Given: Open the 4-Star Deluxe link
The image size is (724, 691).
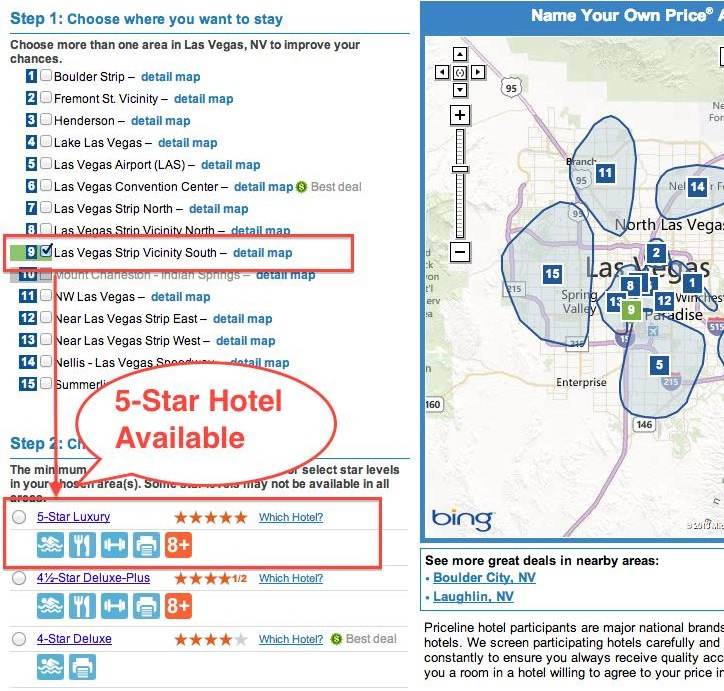Looking at the screenshot, I should coord(74,638).
